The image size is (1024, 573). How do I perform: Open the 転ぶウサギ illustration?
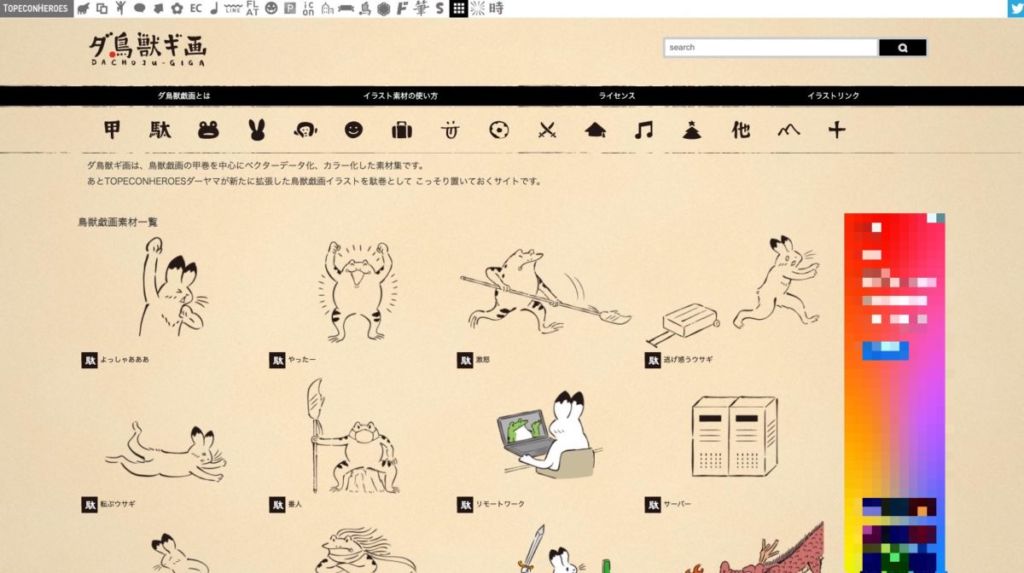point(166,451)
